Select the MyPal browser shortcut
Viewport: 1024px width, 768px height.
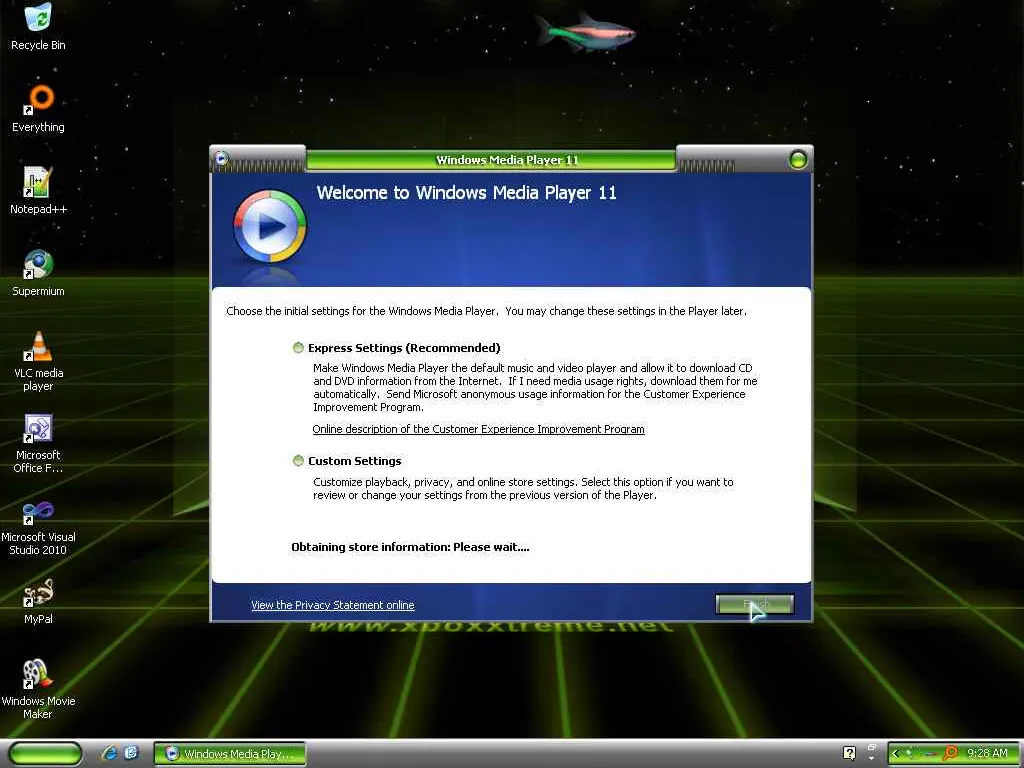pos(38,601)
